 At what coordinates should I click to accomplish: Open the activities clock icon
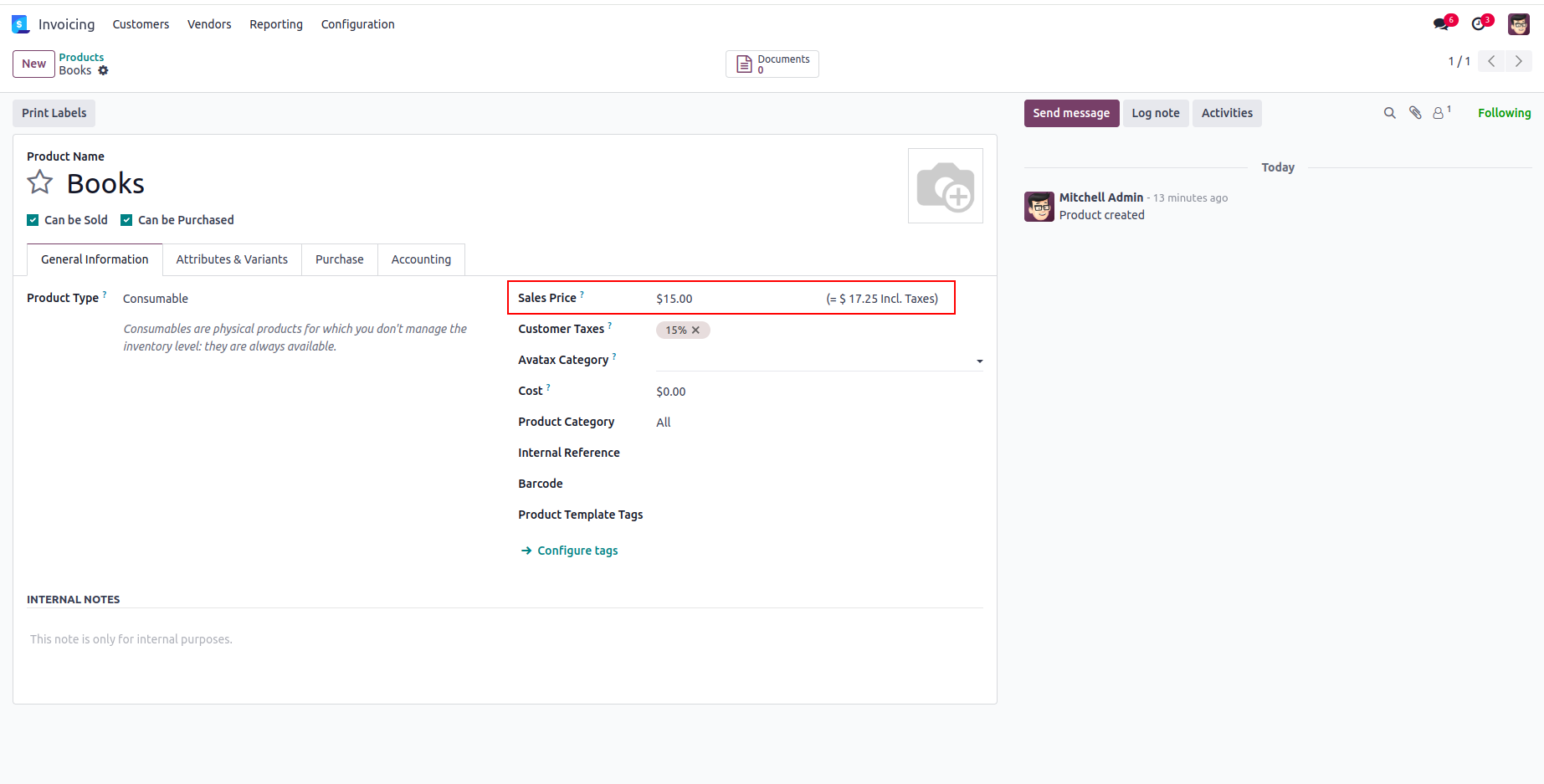(1479, 24)
